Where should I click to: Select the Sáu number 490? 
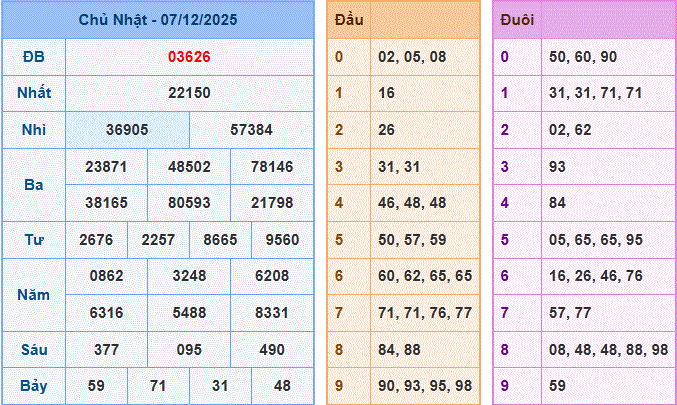coord(272,350)
